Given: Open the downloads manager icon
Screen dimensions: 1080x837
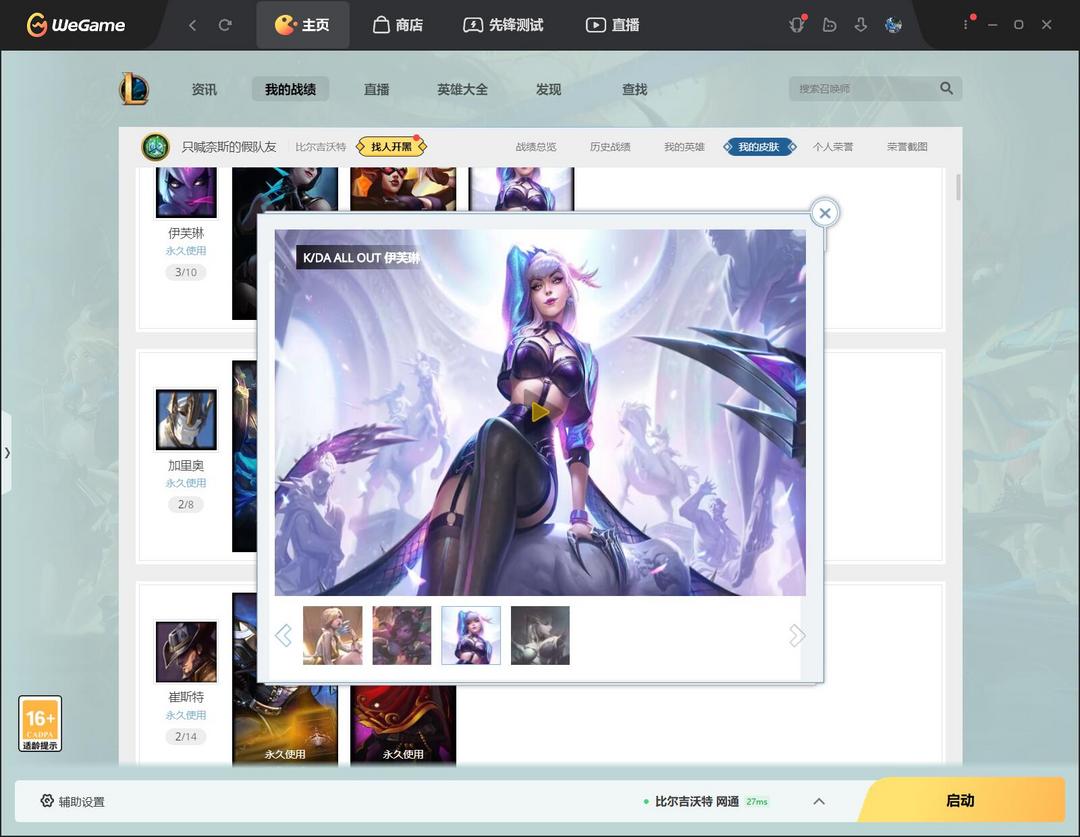Looking at the screenshot, I should (861, 25).
